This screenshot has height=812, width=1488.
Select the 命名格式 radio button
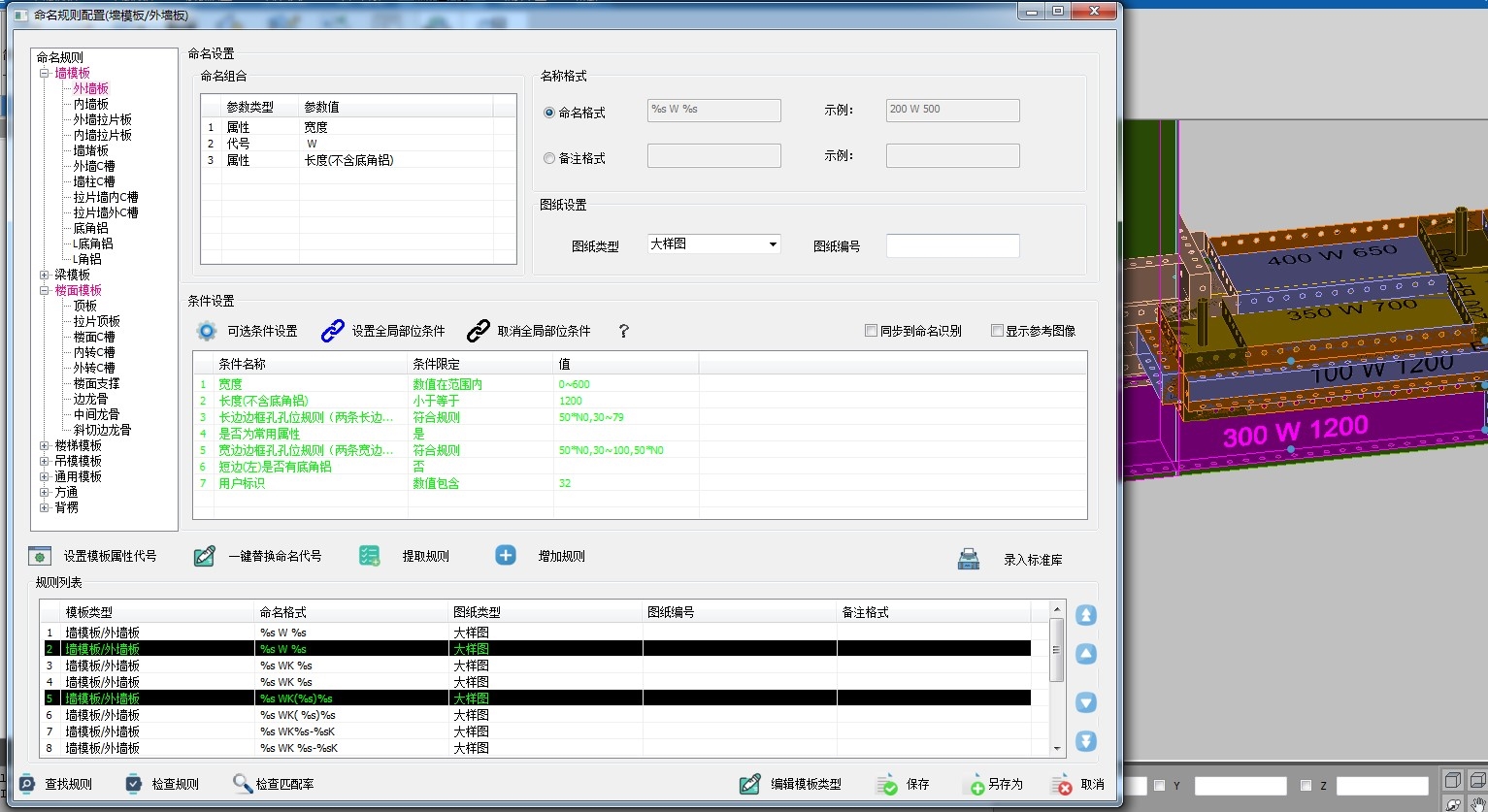tap(549, 113)
